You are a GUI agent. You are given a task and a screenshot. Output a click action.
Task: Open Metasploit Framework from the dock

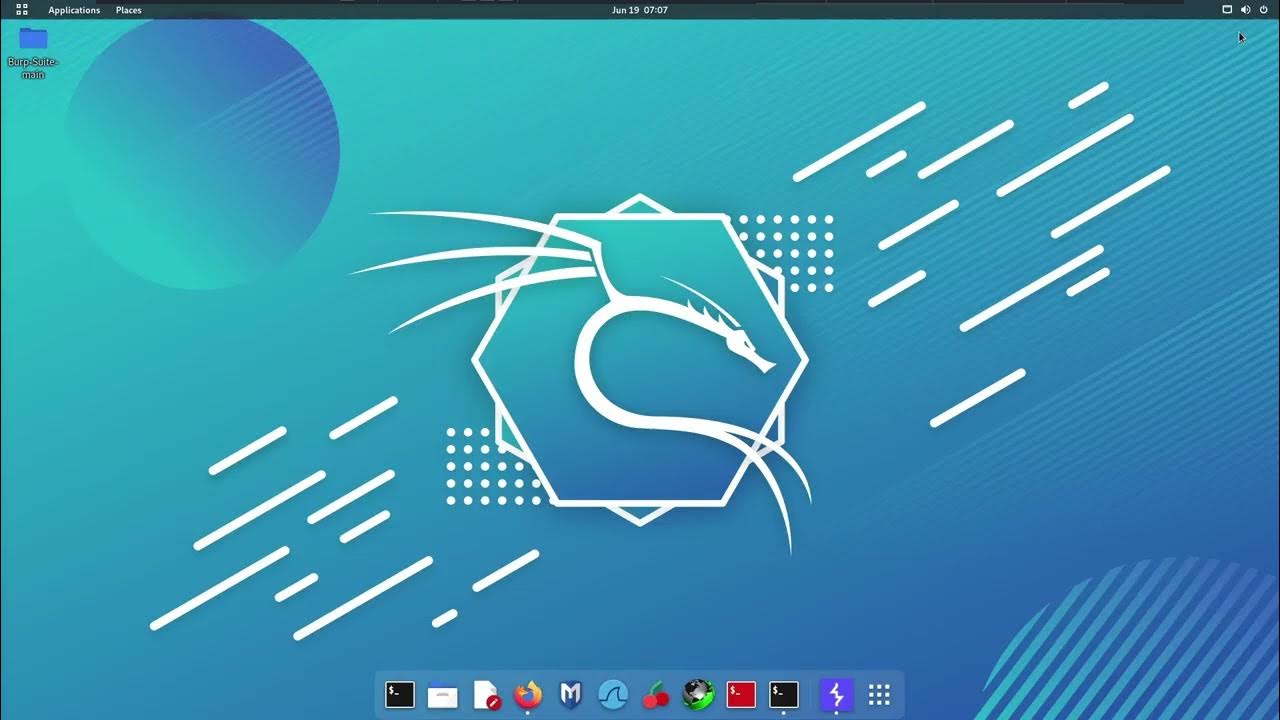pyautogui.click(x=571, y=694)
